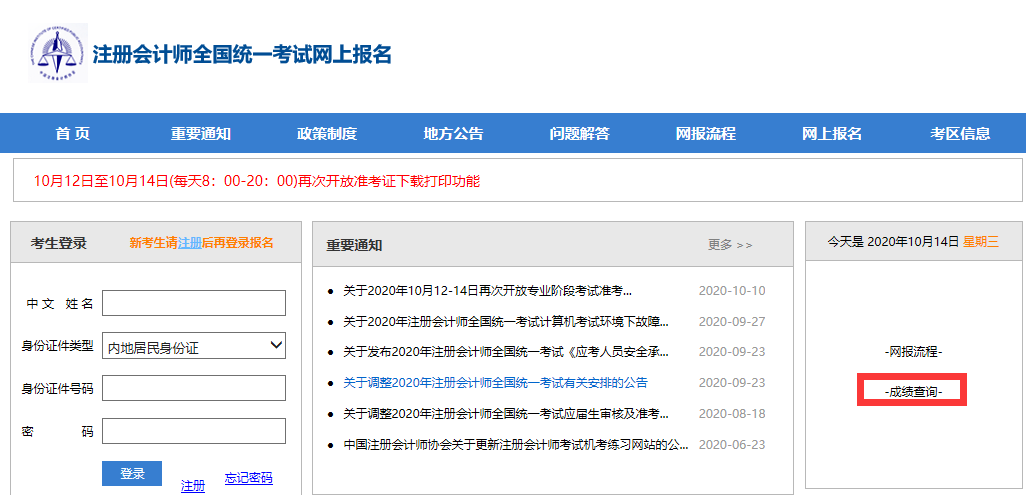Viewport: 1026px width, 495px height.
Task: Open the 首页 navigation menu item
Action: click(73, 134)
